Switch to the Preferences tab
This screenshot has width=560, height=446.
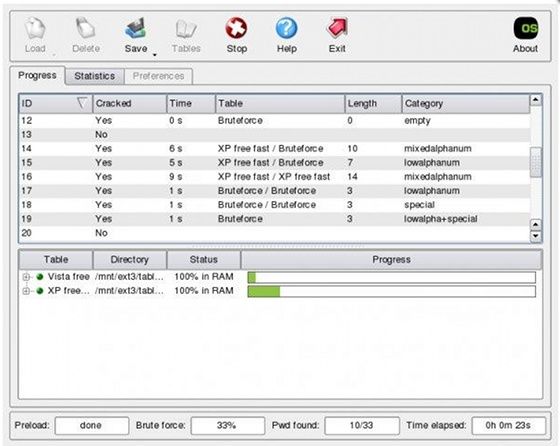[158, 76]
